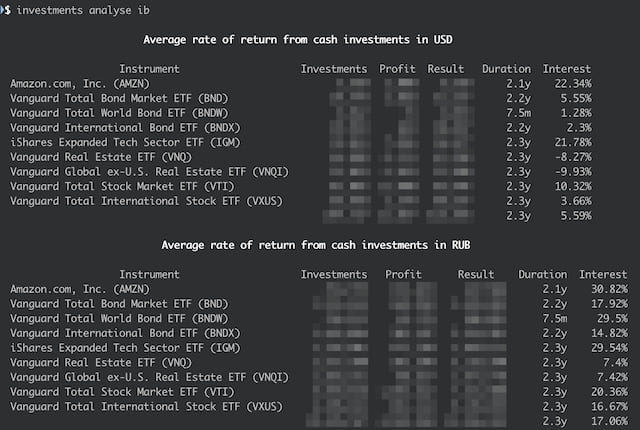Image resolution: width=640 pixels, height=430 pixels.
Task: Select the heading 'Average rate of return from cash investments in USD'
Action: [x=298, y=40]
